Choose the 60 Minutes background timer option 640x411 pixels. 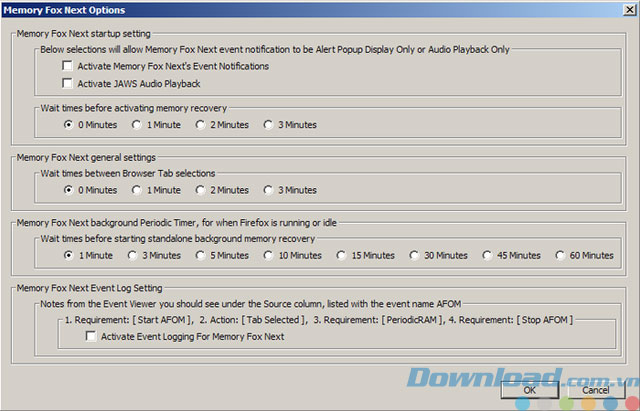coord(560,255)
